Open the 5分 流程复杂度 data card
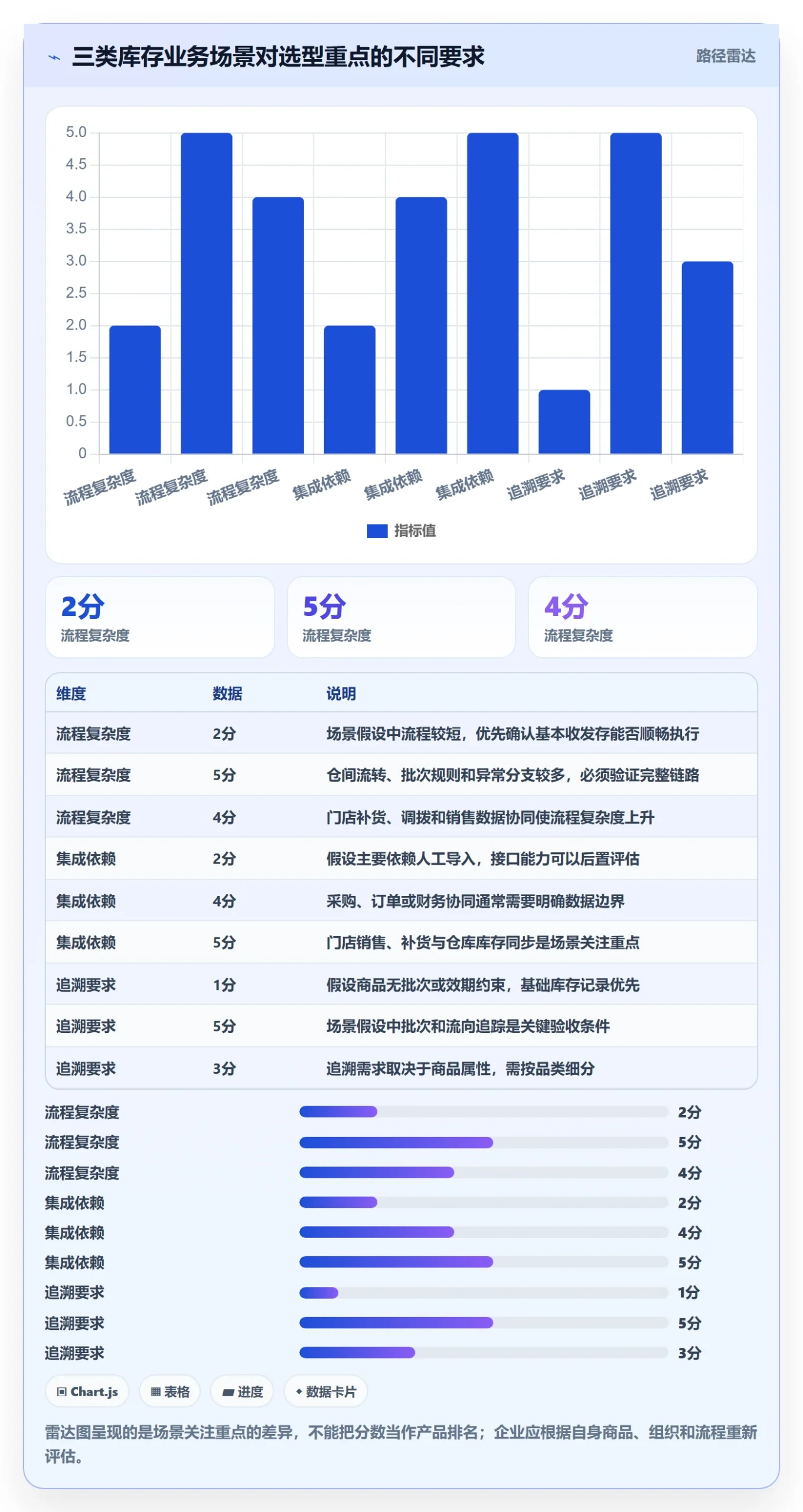The height and width of the screenshot is (1512, 803). pos(401,617)
